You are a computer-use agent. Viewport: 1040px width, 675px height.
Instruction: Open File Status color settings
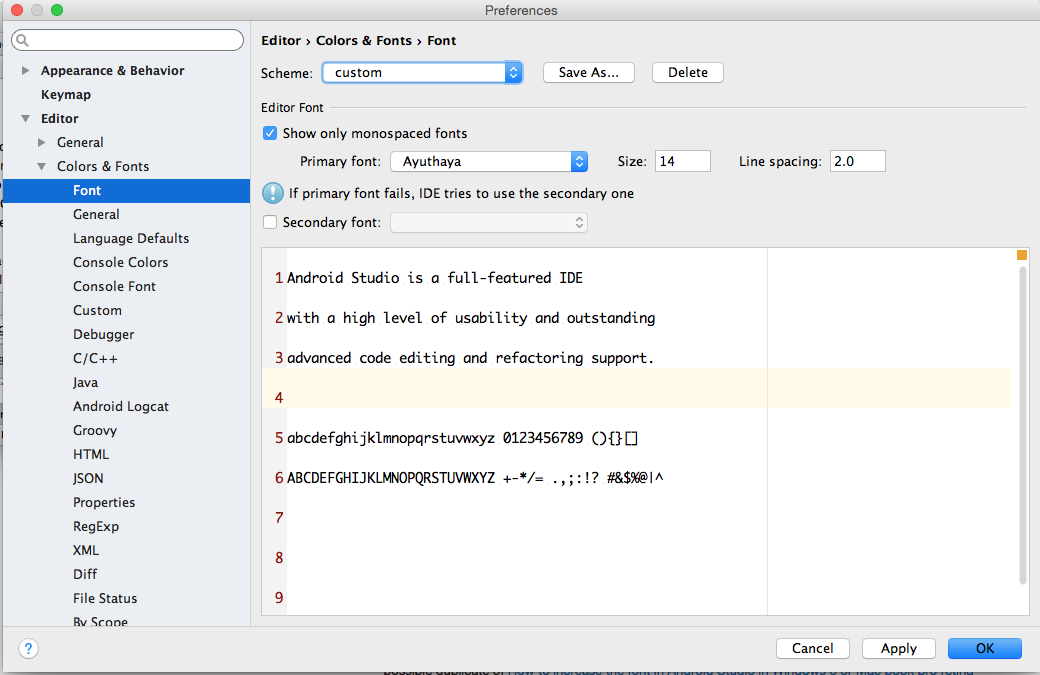(105, 598)
